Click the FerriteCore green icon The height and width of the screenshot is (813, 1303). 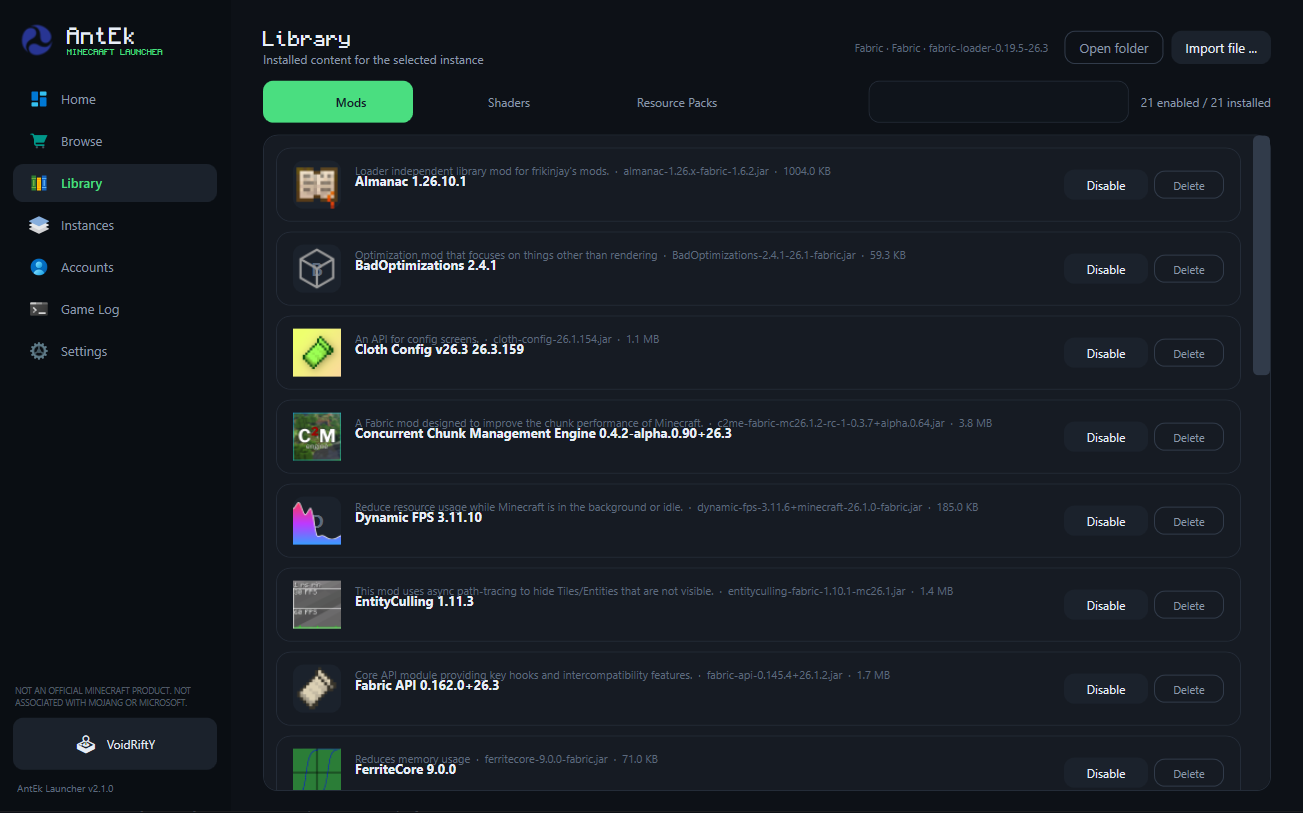click(x=317, y=769)
